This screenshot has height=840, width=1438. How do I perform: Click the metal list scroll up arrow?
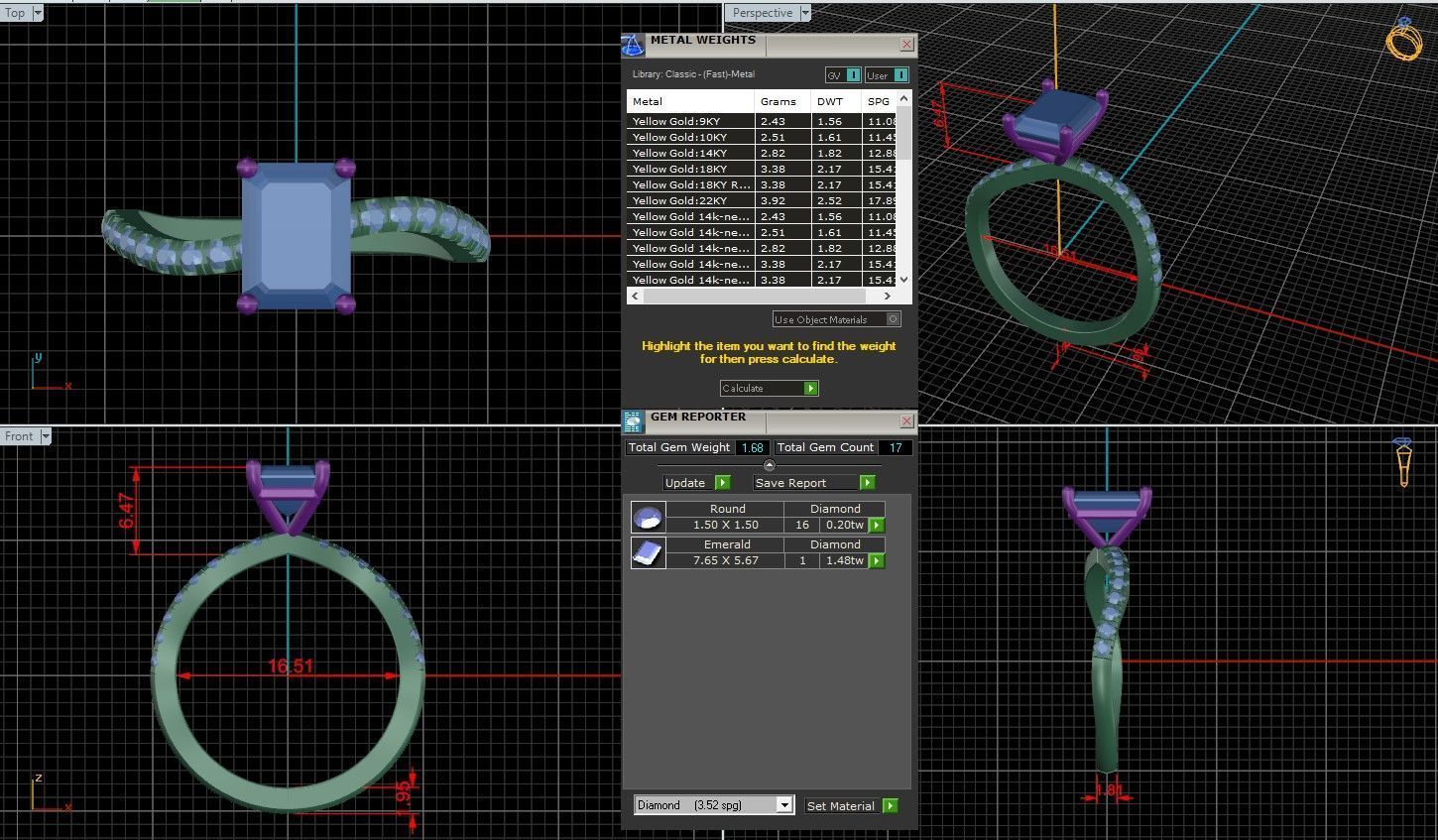point(903,99)
